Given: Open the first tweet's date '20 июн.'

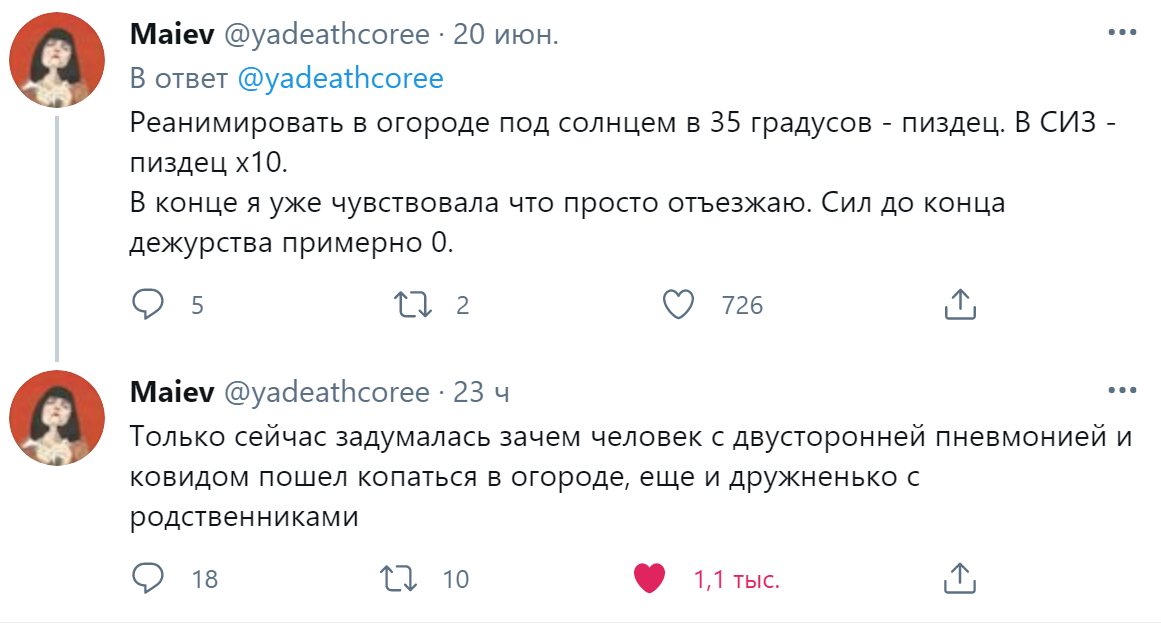Looking at the screenshot, I should coord(506,35).
